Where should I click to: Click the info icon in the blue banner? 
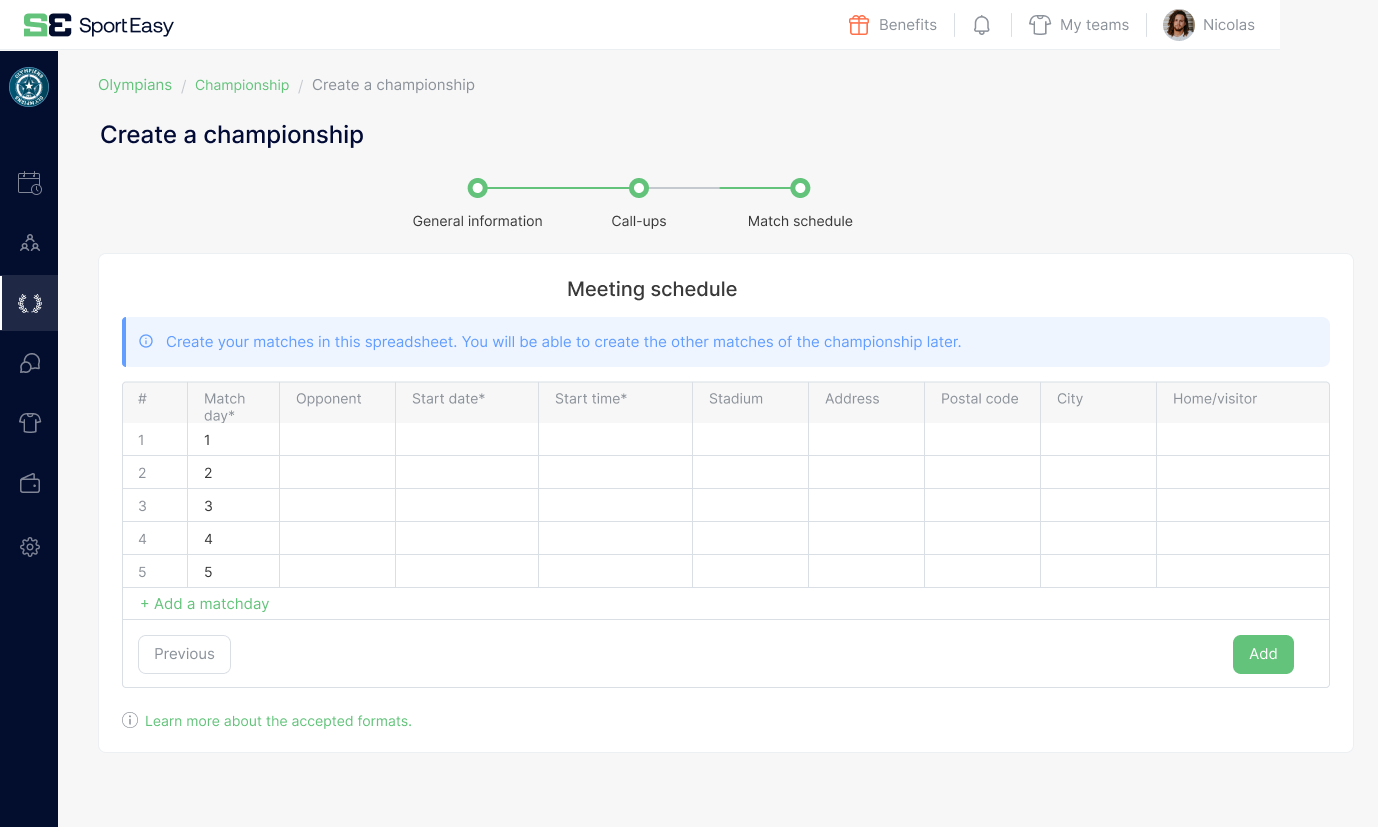tap(146, 341)
